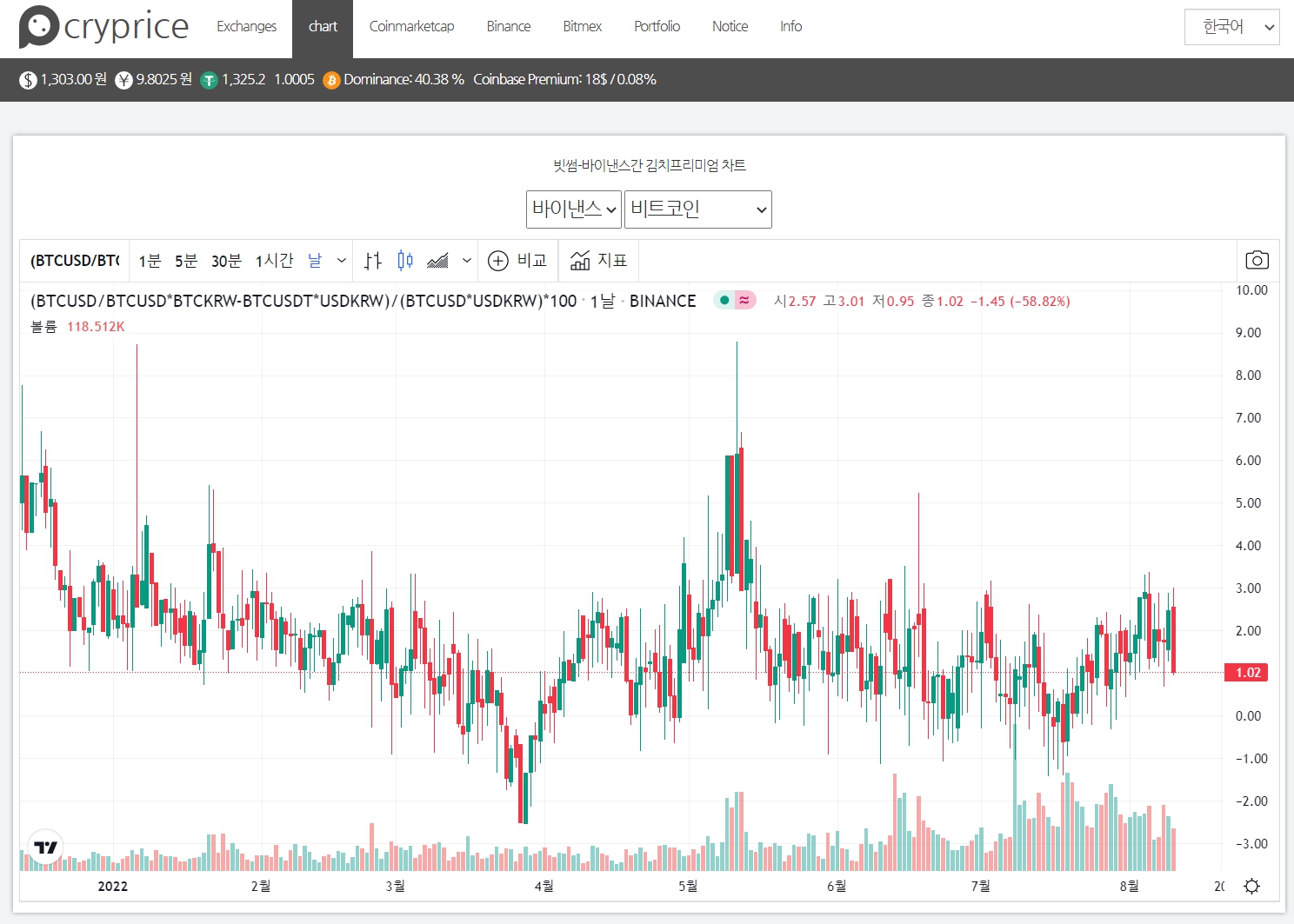Click the 1.02 current price label

click(x=1247, y=673)
